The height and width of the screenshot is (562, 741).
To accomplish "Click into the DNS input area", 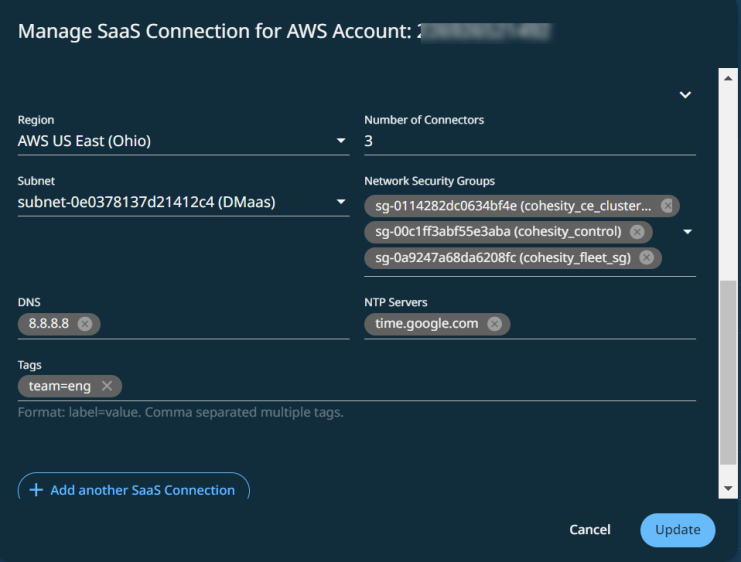I will point(220,324).
